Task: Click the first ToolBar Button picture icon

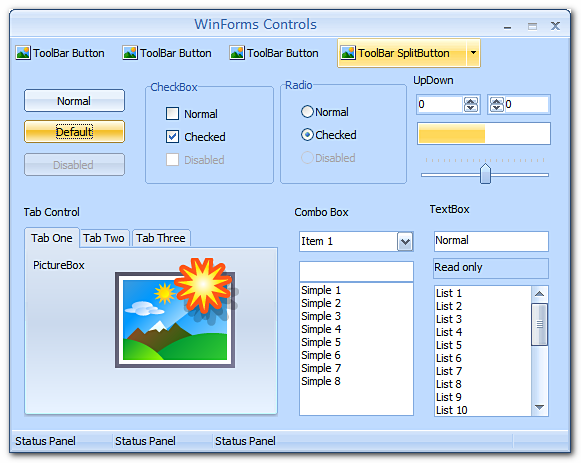Action: [x=23, y=53]
